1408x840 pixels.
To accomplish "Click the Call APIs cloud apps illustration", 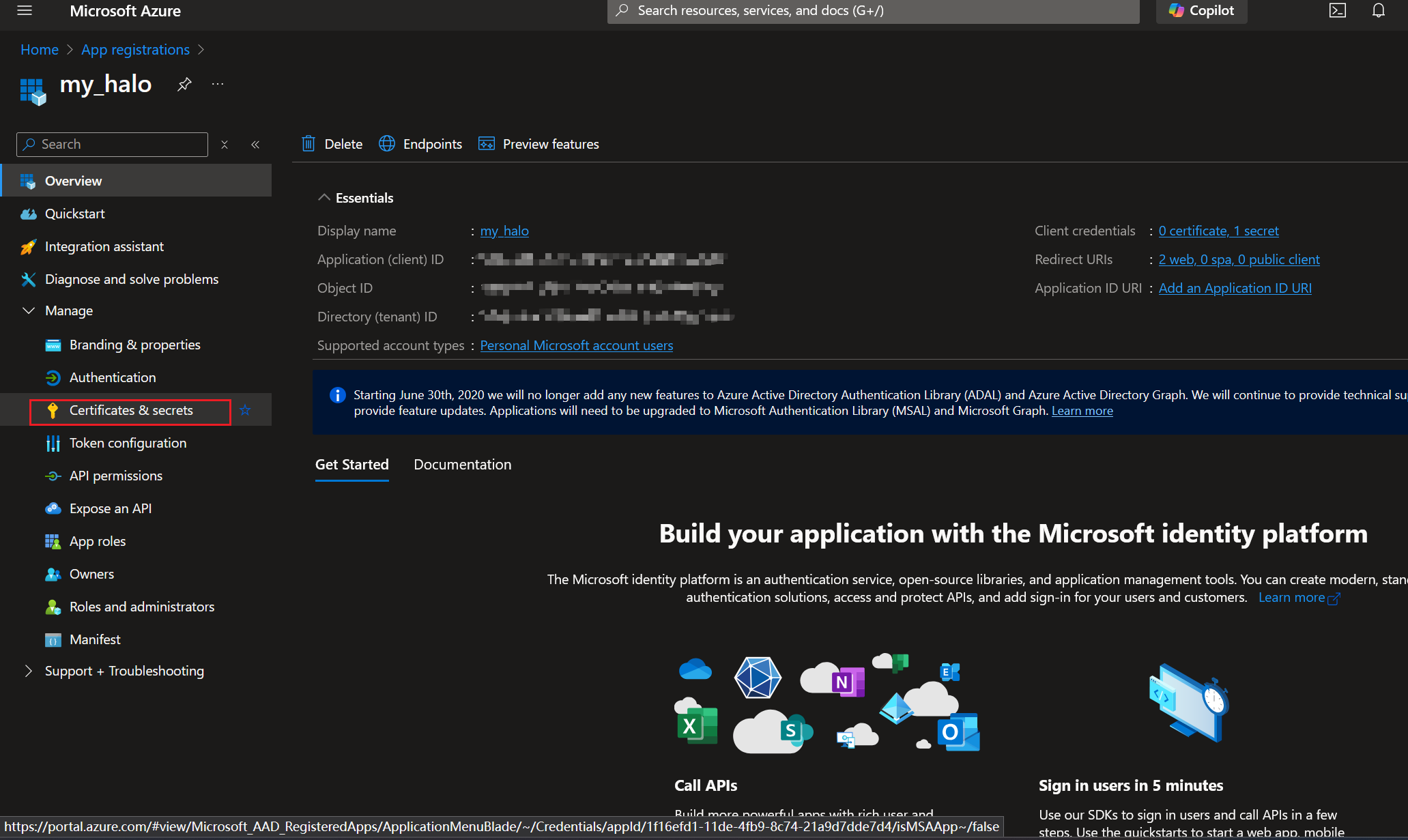I will click(827, 703).
